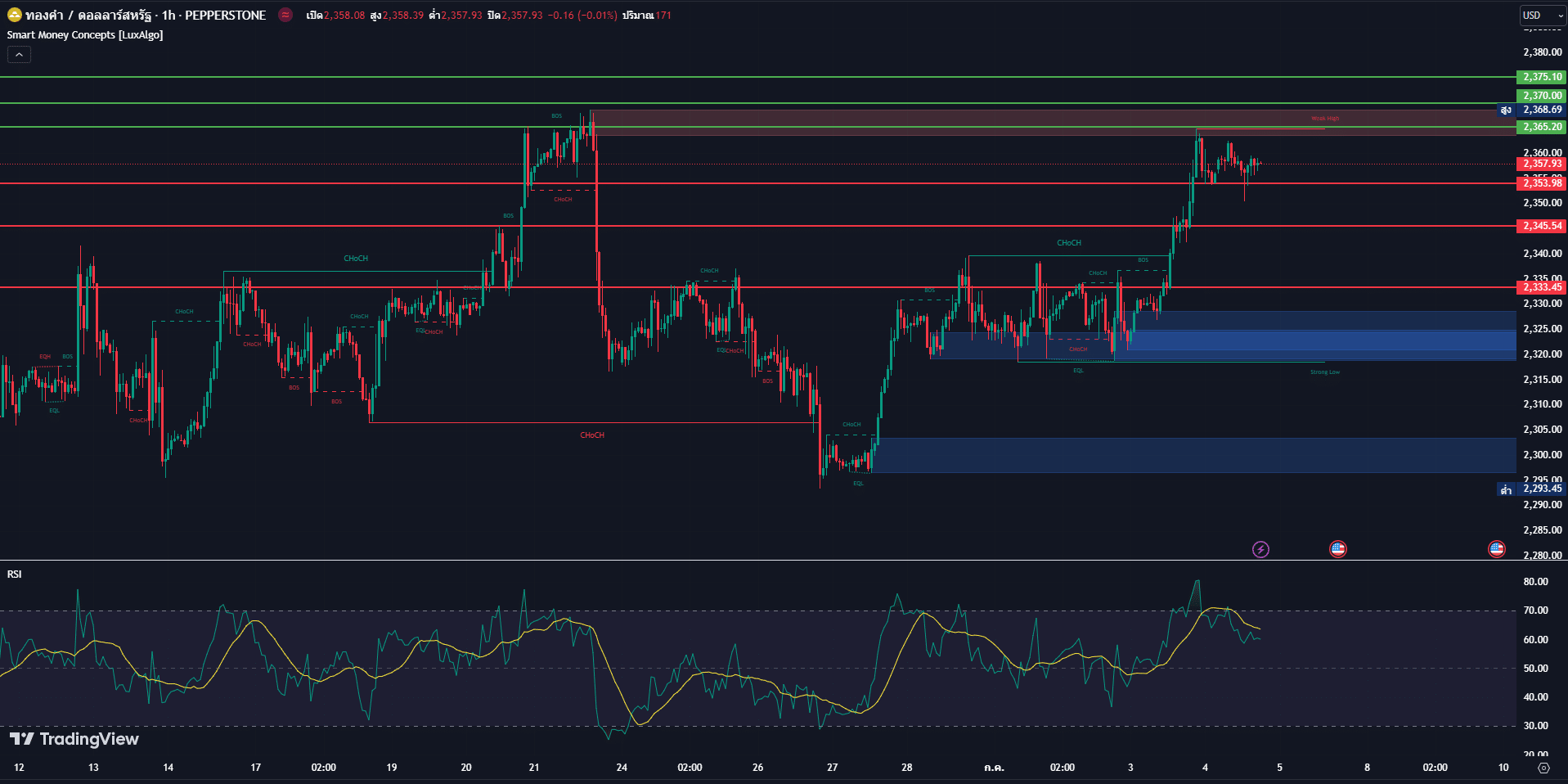Viewport: 1568px width, 784px height.
Task: Click the red 2,333.45 price label
Action: point(1542,287)
